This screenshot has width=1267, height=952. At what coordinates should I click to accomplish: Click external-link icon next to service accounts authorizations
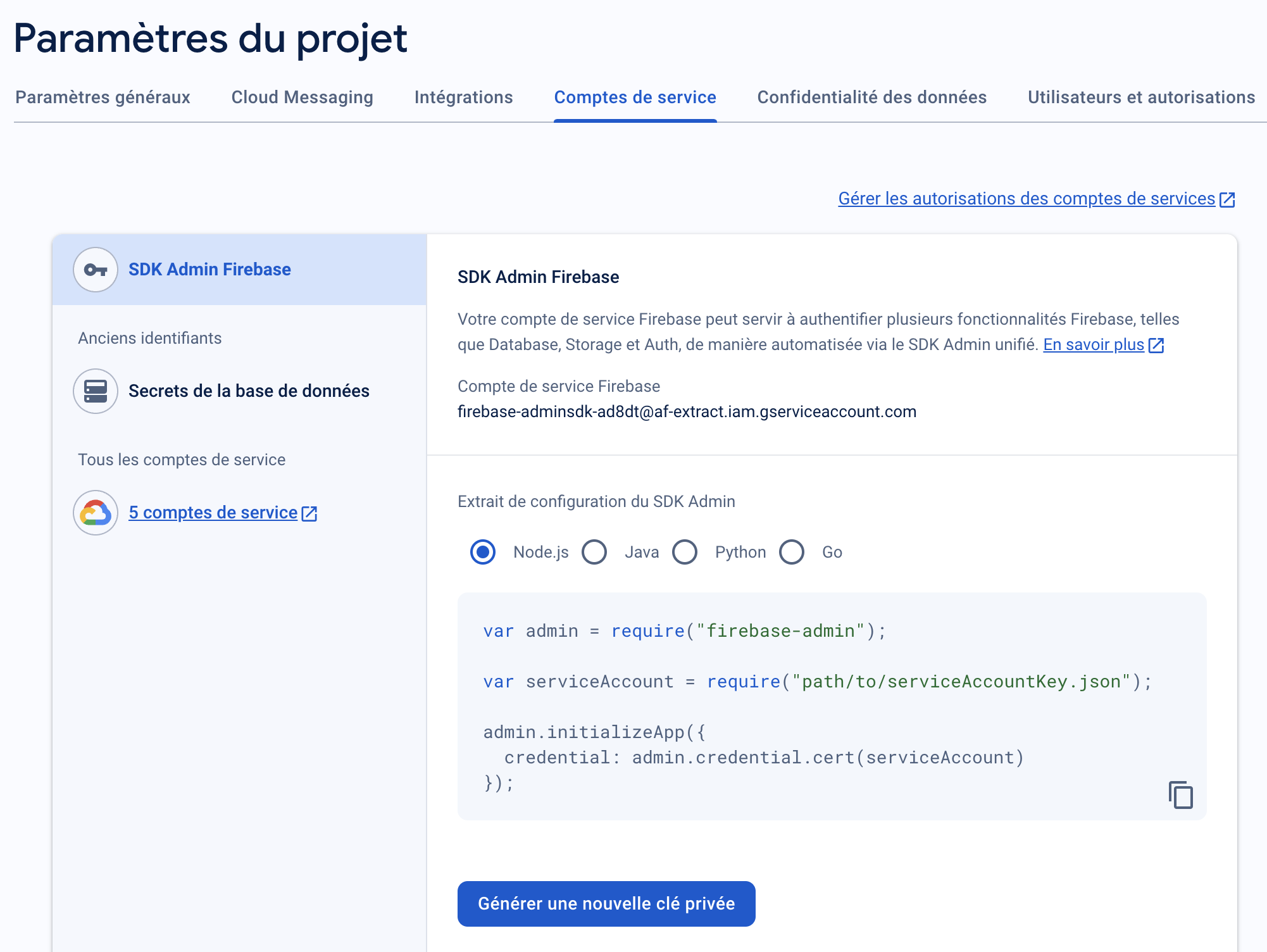[x=1227, y=199]
